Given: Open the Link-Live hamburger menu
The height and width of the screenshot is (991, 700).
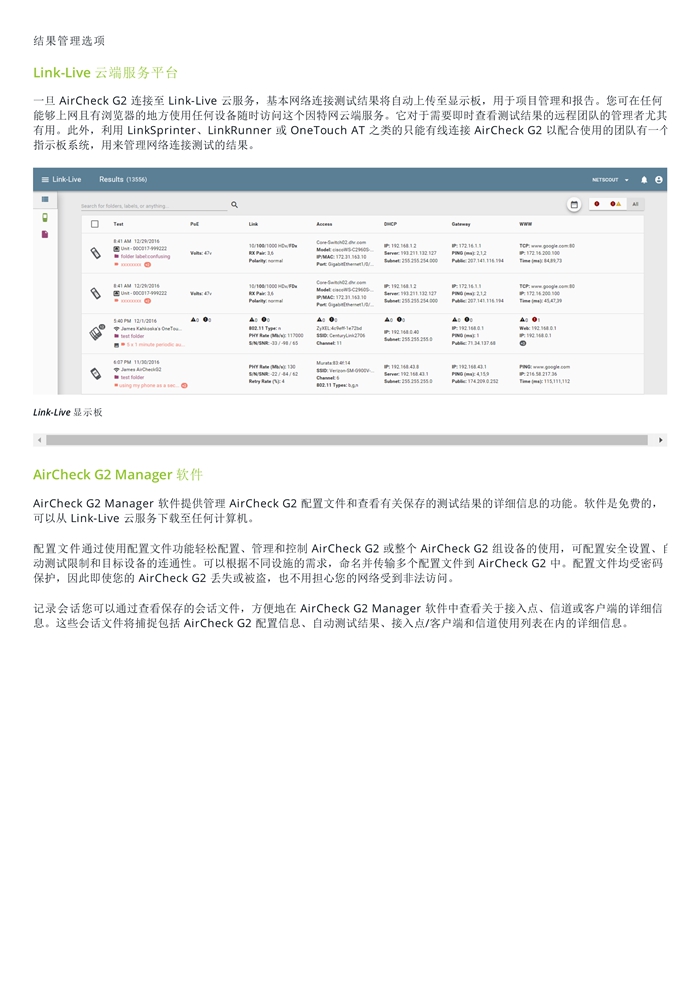Looking at the screenshot, I should 45,179.
